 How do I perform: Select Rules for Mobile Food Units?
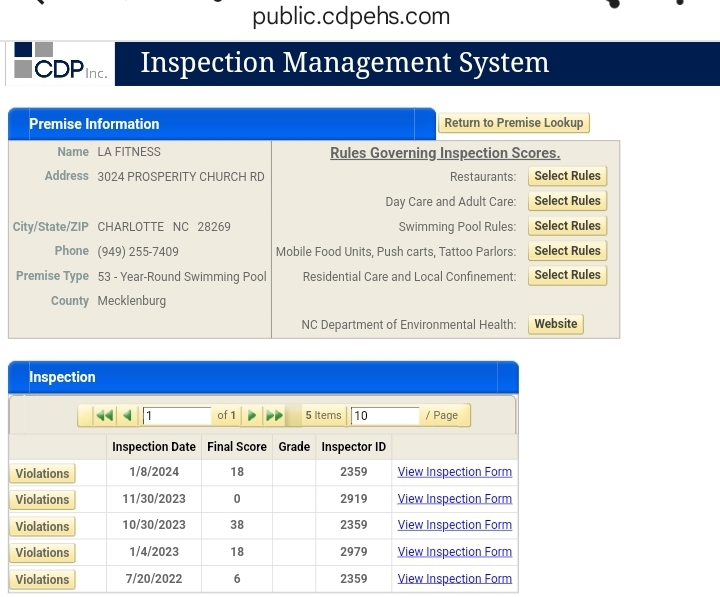tap(567, 251)
